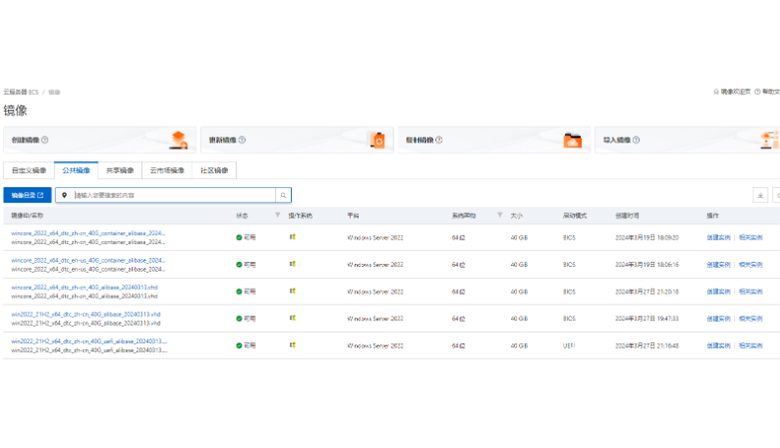Click Windows OS icon in wincore en-us container row
Viewport: 780px width, 448px height.
[292, 264]
